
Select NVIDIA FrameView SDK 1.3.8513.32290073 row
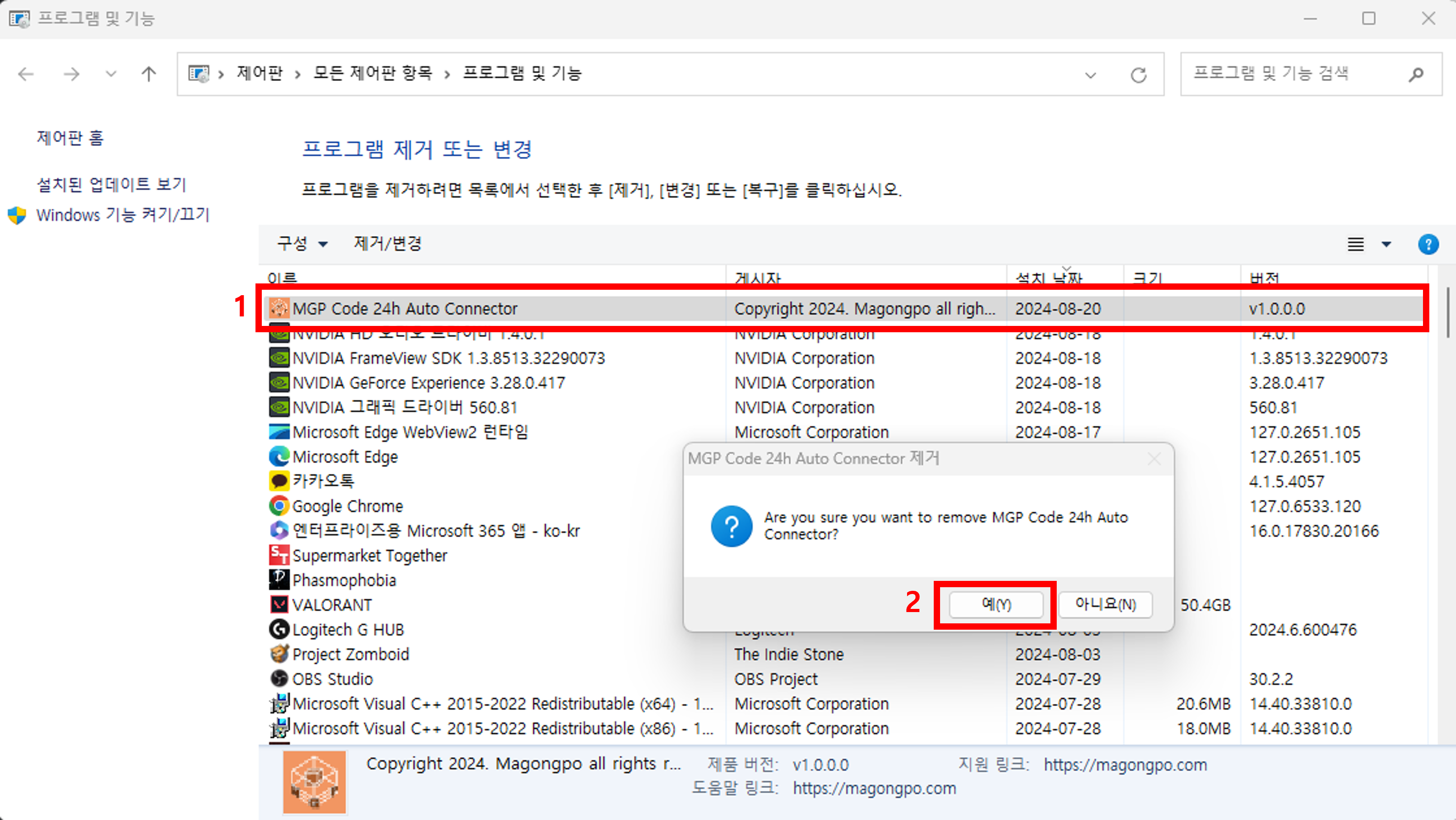[x=843, y=358]
